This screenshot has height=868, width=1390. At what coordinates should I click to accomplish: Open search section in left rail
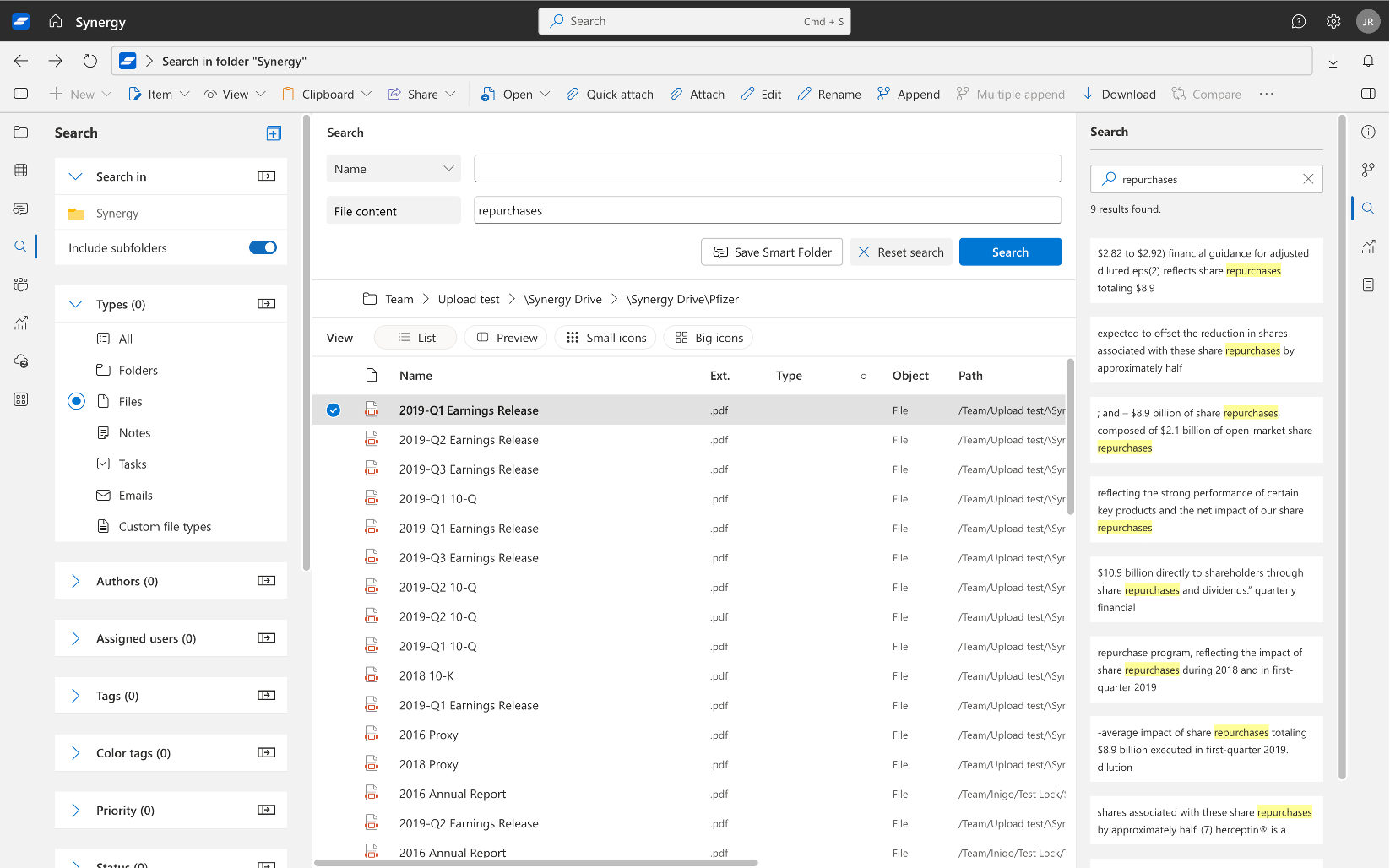point(21,247)
